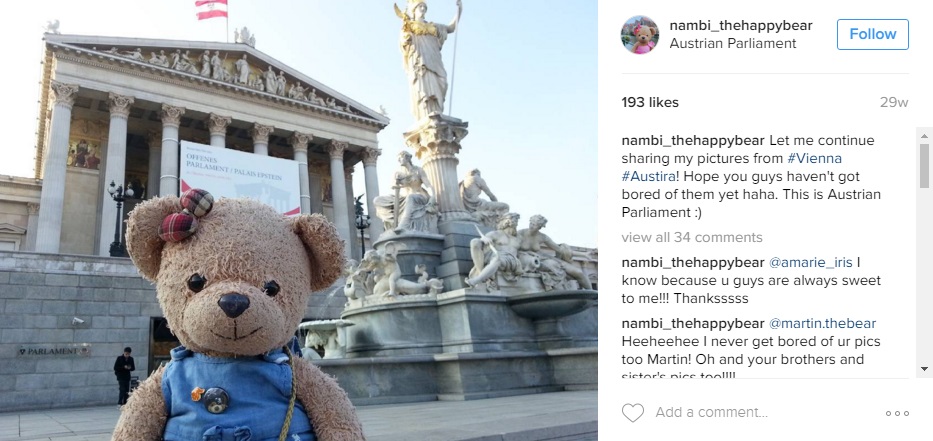Click nambi_thehappybear profile avatar
The width and height of the screenshot is (933, 441).
pyautogui.click(x=640, y=35)
